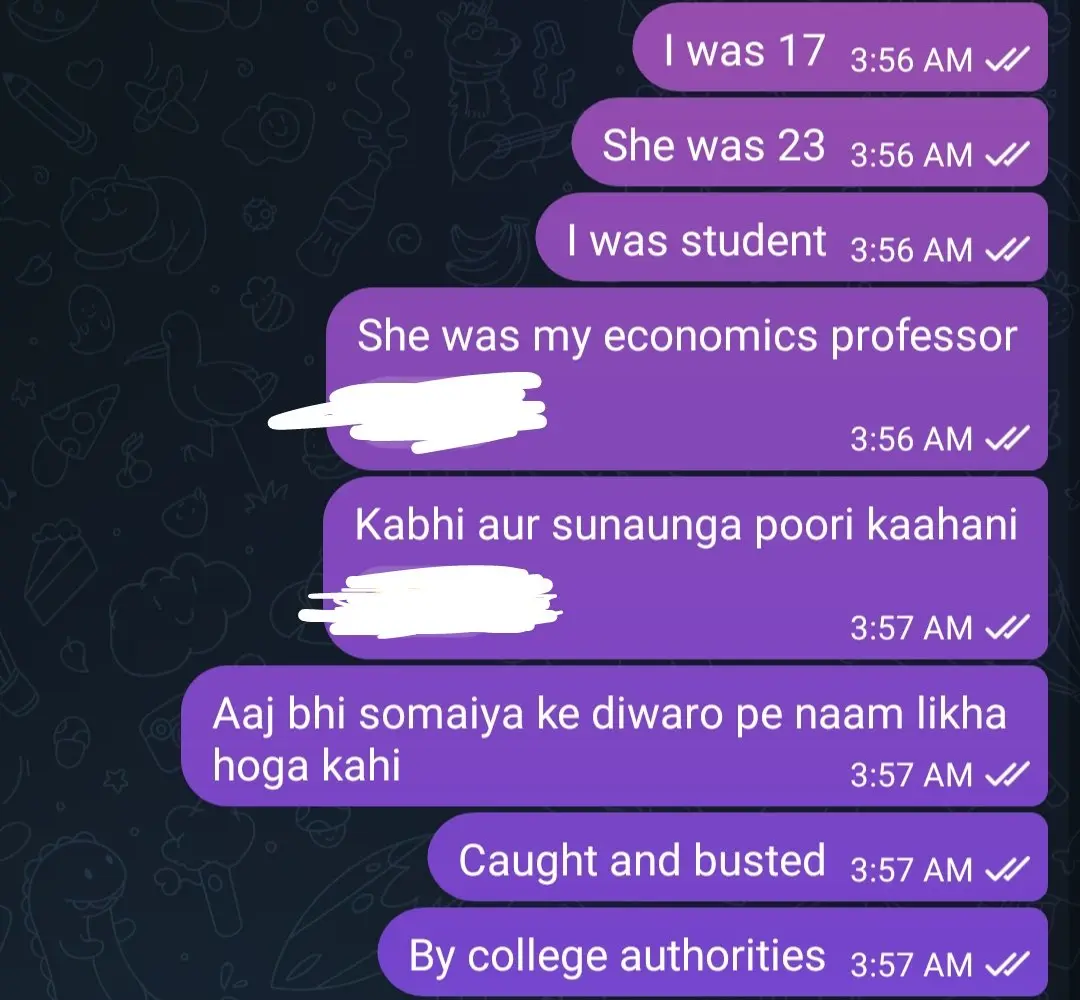Viewport: 1080px width, 1000px height.
Task: Click double check on economics professor message
Action: [1007, 438]
